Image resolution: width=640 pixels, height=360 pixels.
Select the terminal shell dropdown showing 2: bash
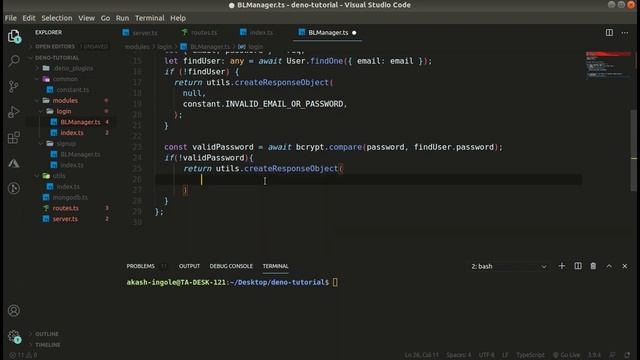pyautogui.click(x=509, y=267)
